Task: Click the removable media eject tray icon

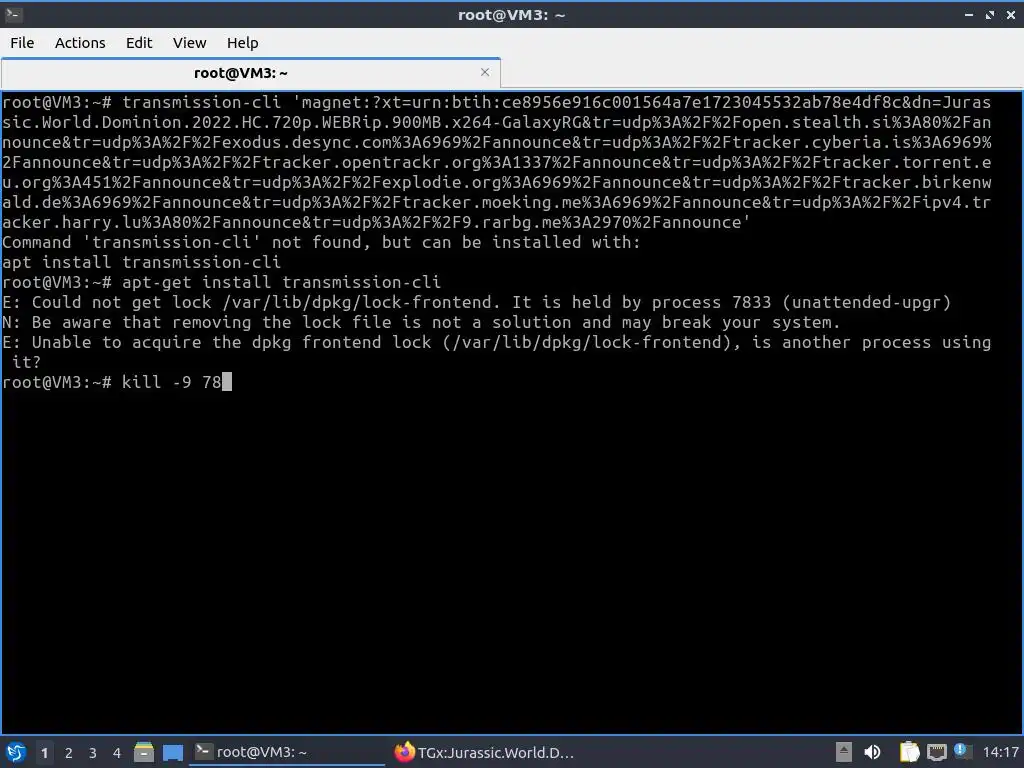Action: [844, 752]
